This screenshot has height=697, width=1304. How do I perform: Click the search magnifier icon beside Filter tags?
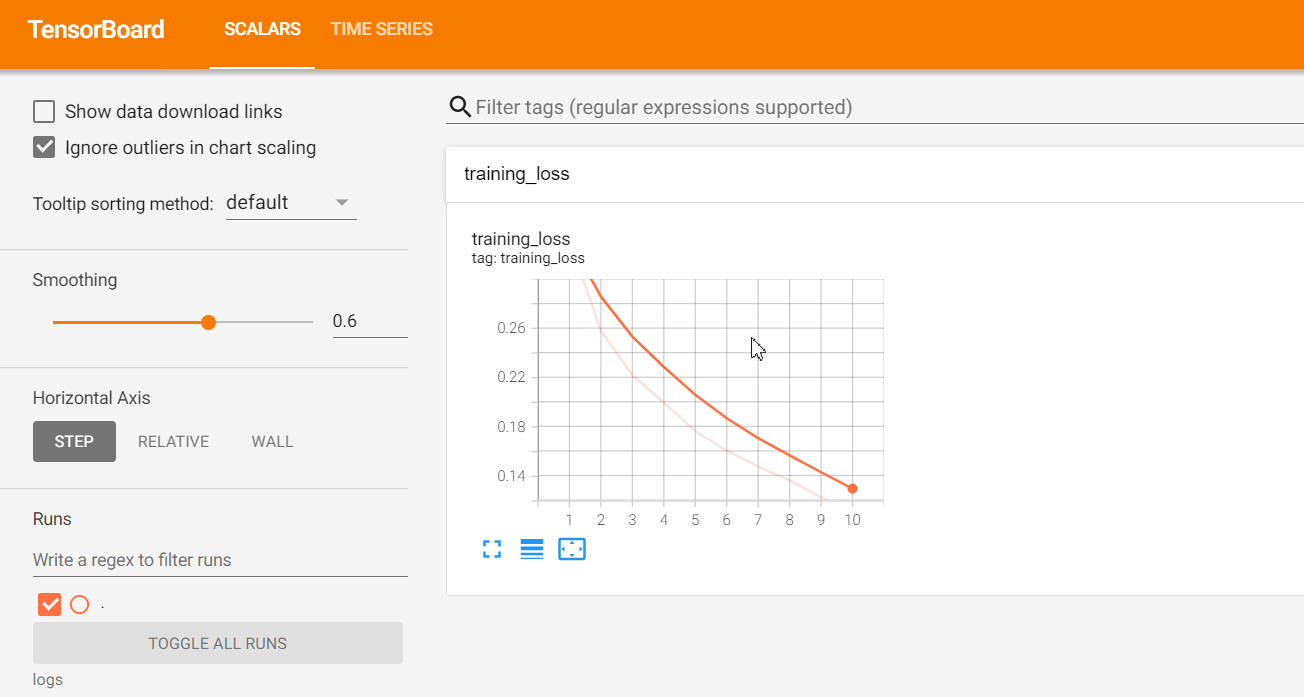pos(460,107)
